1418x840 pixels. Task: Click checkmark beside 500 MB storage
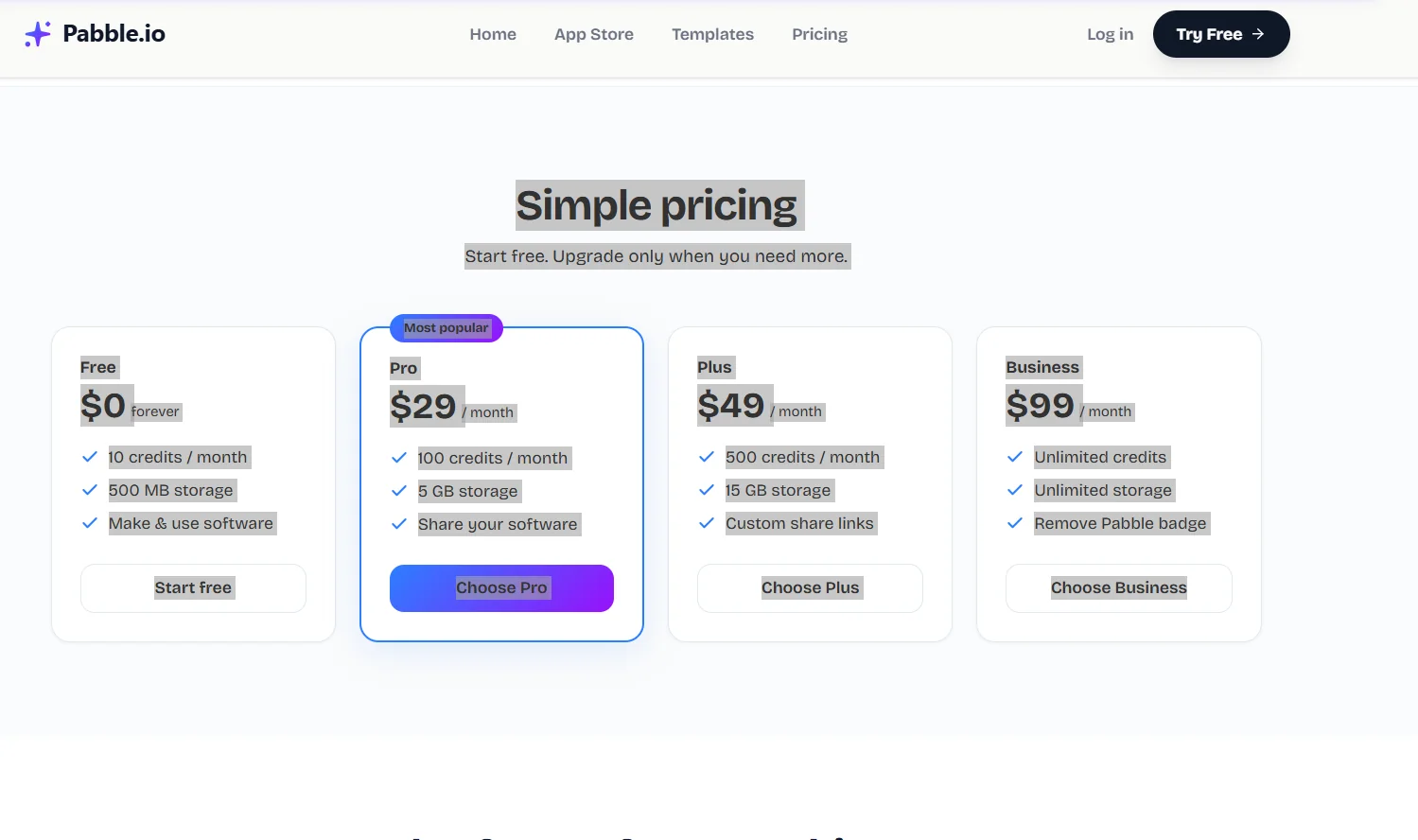point(90,490)
